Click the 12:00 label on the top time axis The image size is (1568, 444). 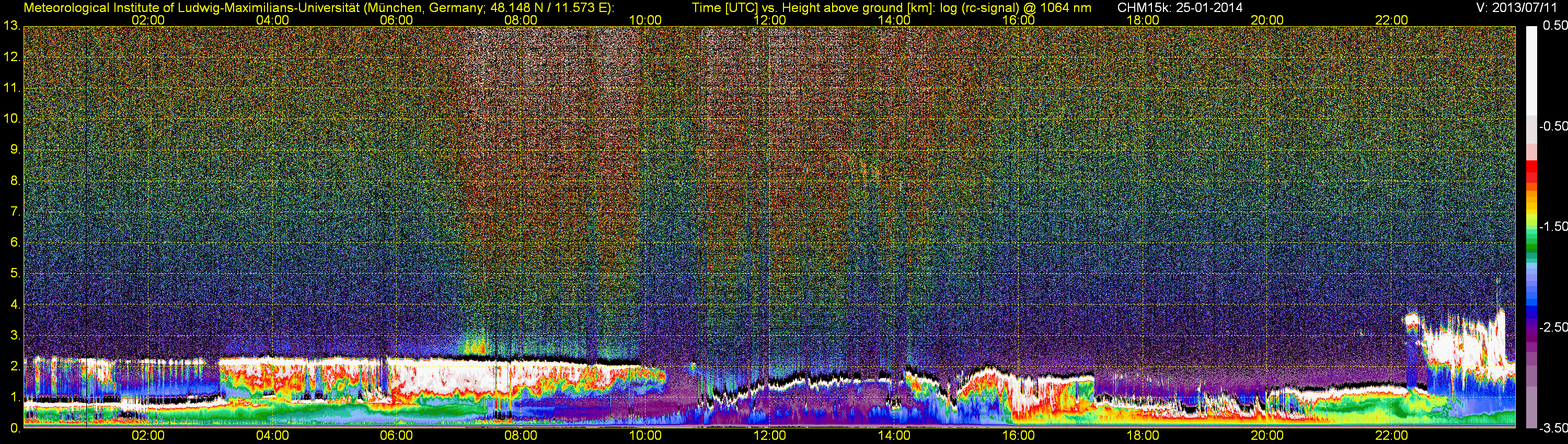click(769, 20)
